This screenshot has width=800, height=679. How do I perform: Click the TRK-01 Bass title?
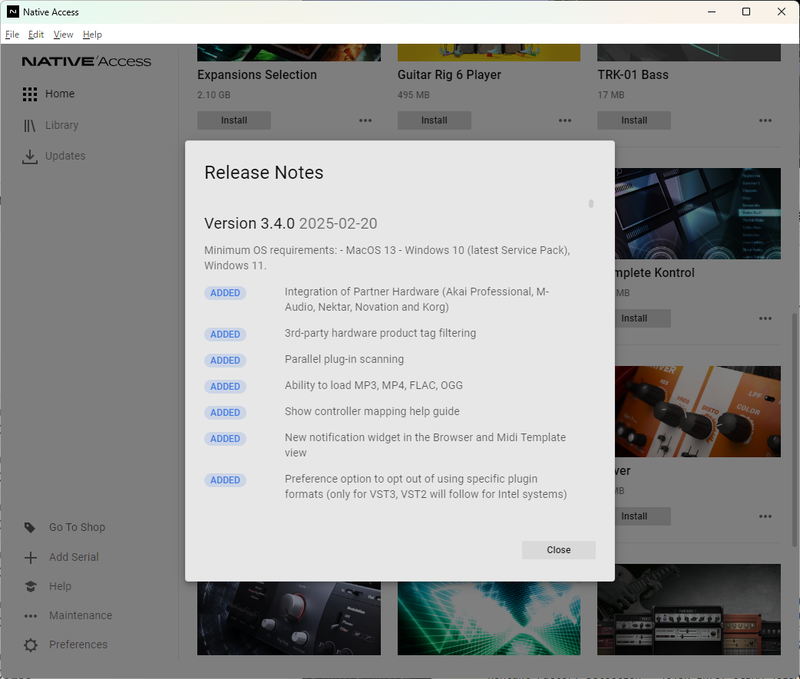[633, 75]
